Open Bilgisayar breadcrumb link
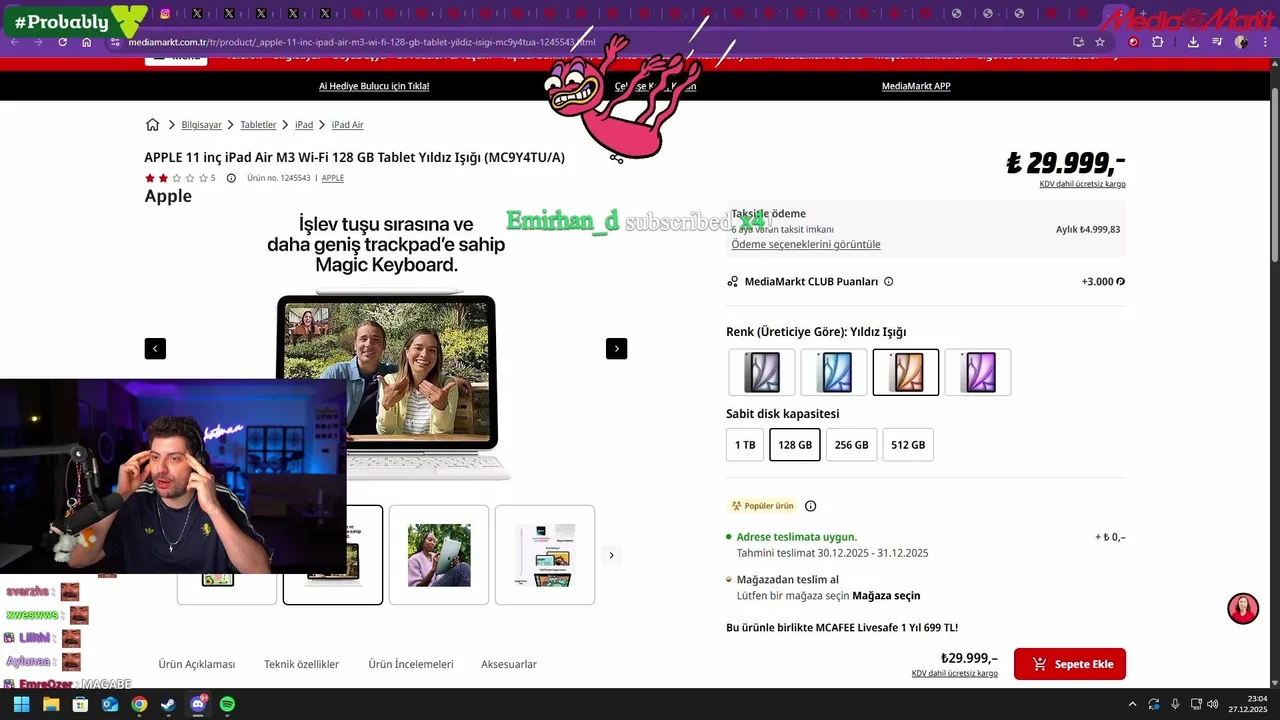The width and height of the screenshot is (1280, 720). 202,125
